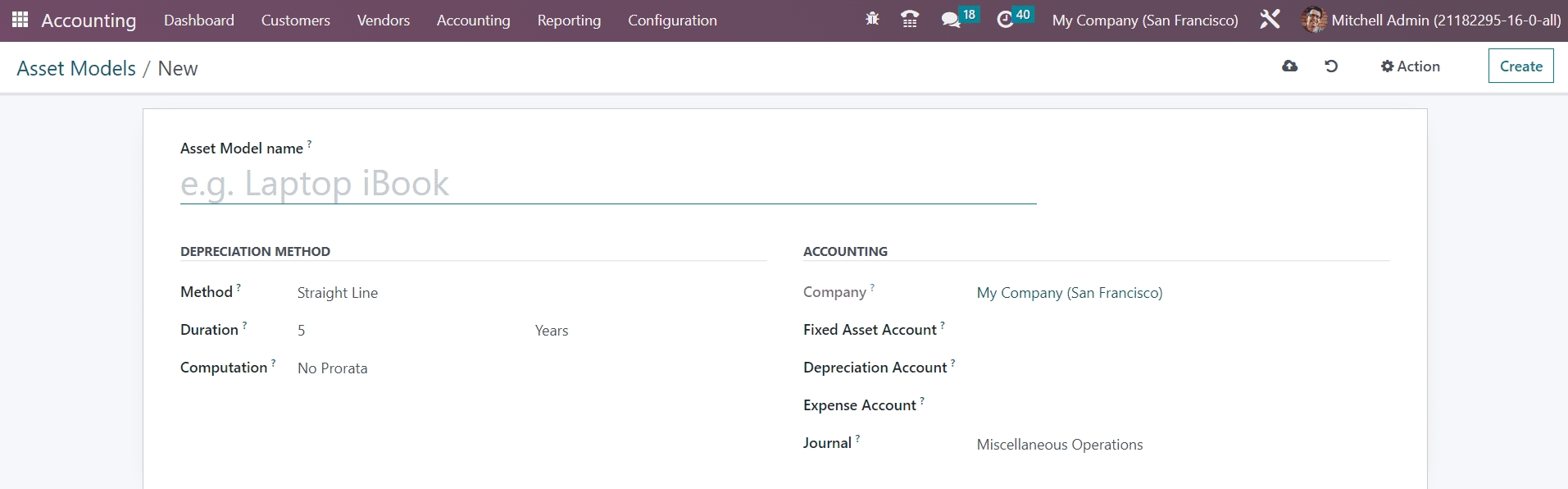Viewport: 1568px width, 489px height.
Task: Click the Asset Model name field
Action: (607, 184)
